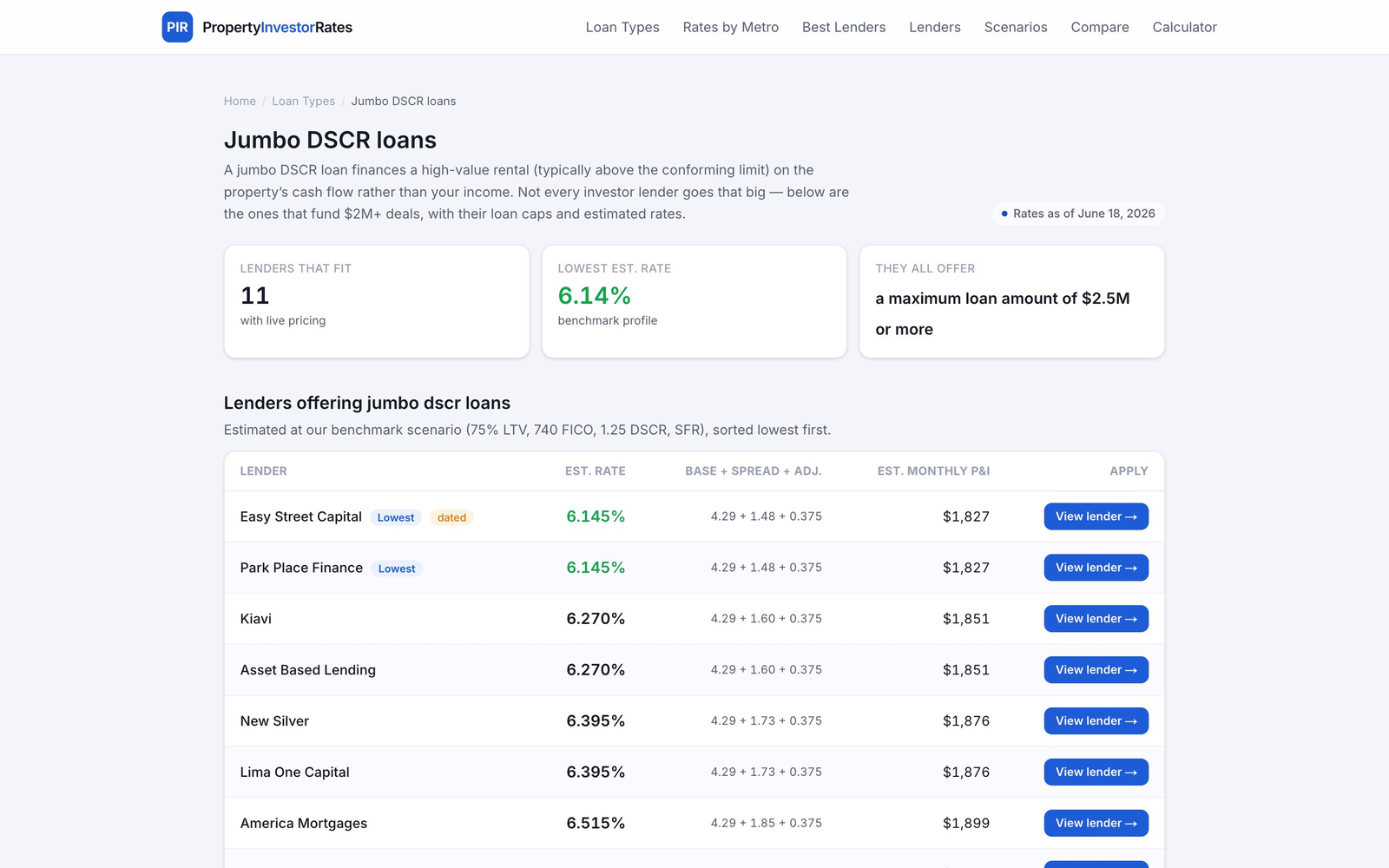The height and width of the screenshot is (868, 1389).
Task: View lender button in Kiavi row
Action: [1096, 619]
